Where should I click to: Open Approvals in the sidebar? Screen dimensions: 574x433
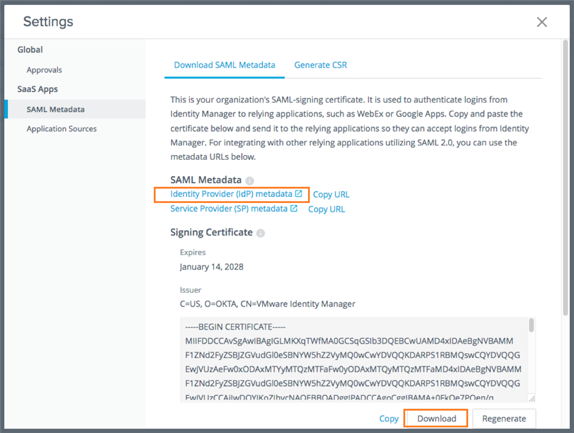tap(44, 70)
